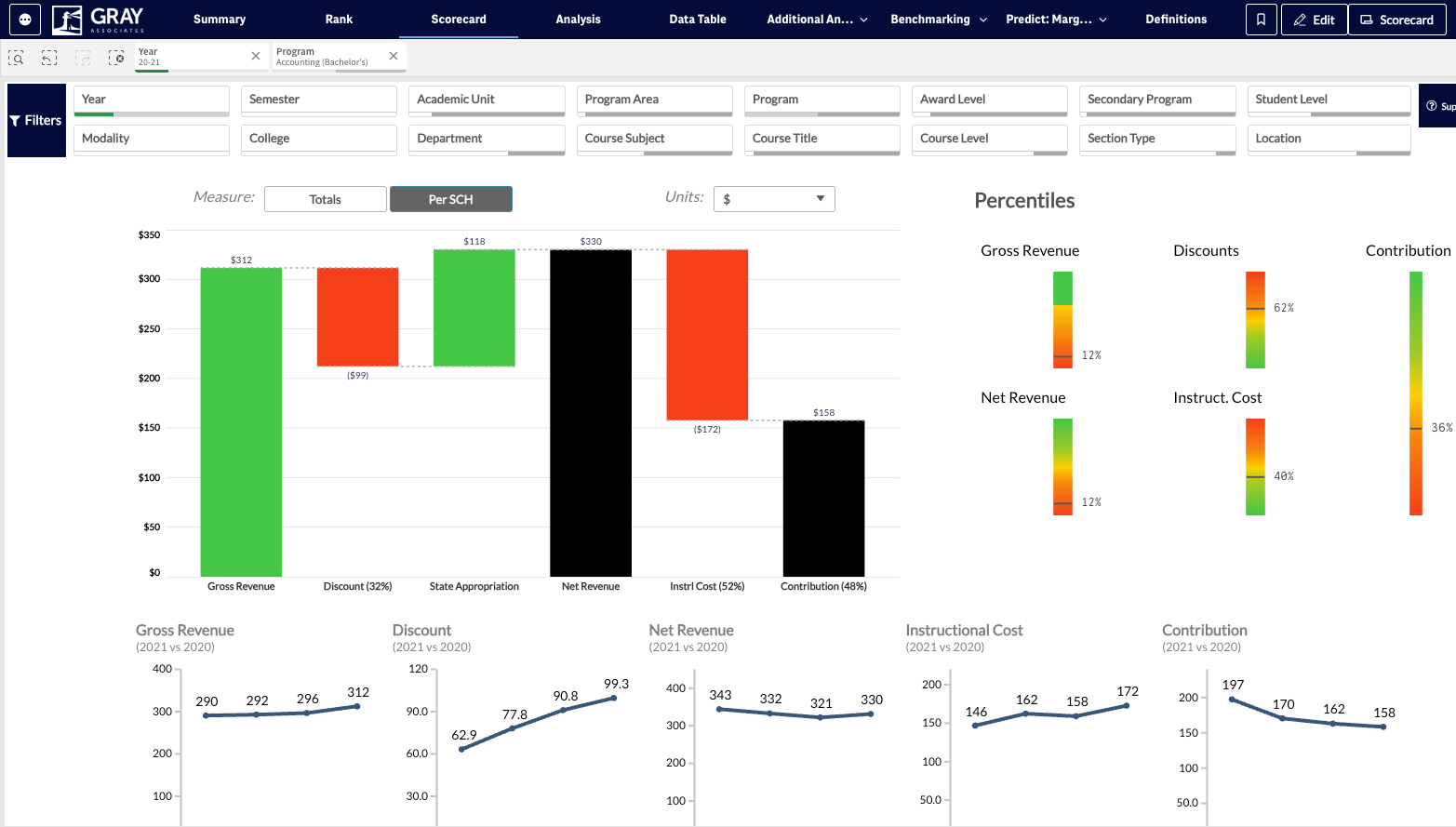
Task: Click the Net Revenue percentile gauge
Action: [x=1062, y=467]
